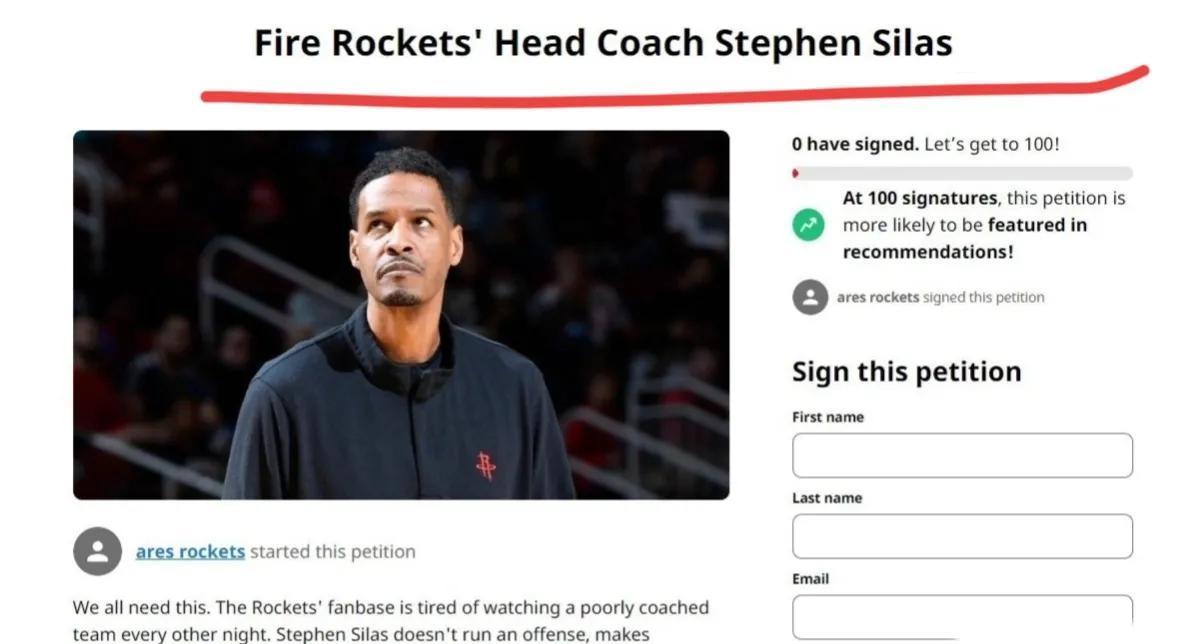
Task: Click the First name field label
Action: coord(828,418)
